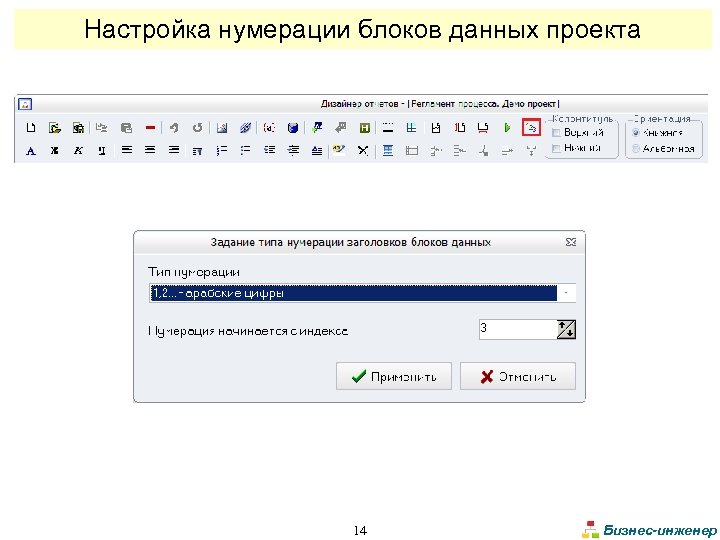Click the green H square icon
Image resolution: width=720 pixels, height=540 pixels.
[365, 128]
